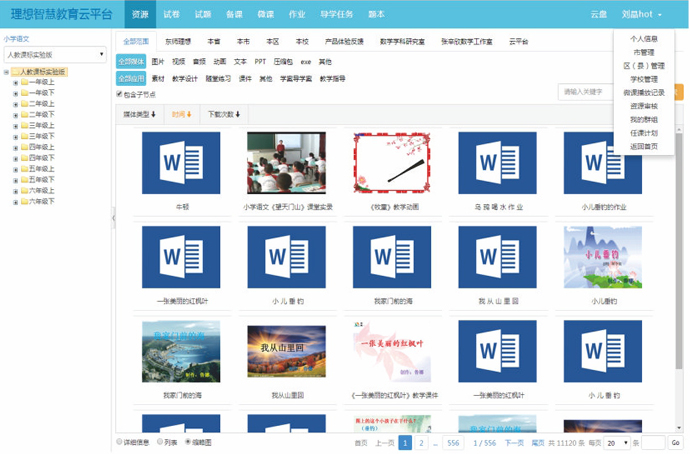This screenshot has width=690, height=454.
Task: Filter media by 视频
Action: 178,62
